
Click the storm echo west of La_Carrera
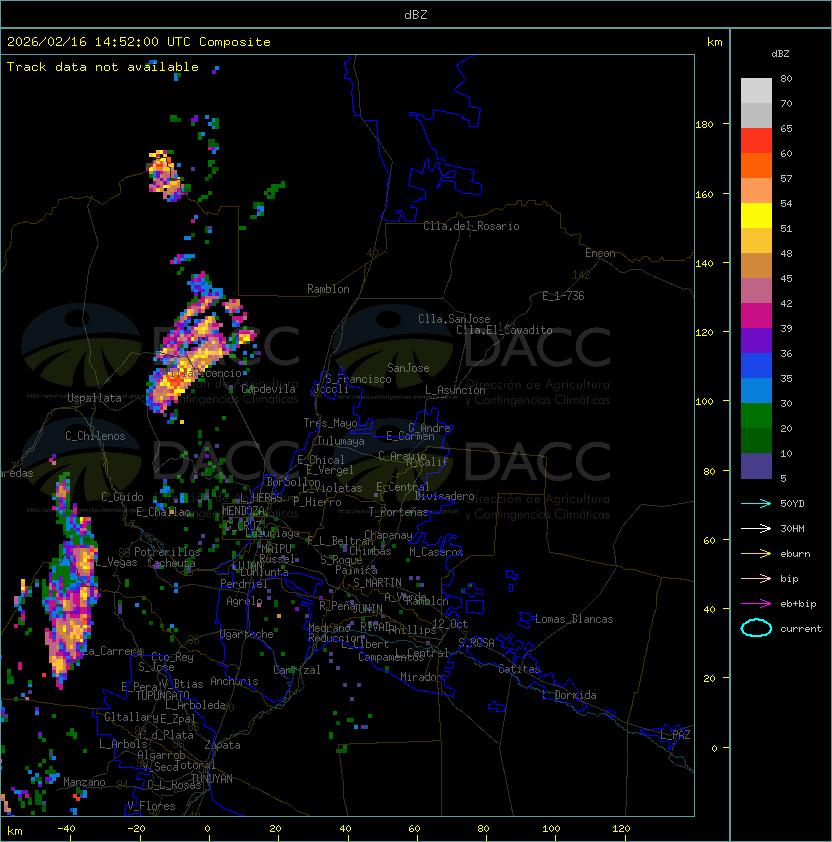point(70,601)
